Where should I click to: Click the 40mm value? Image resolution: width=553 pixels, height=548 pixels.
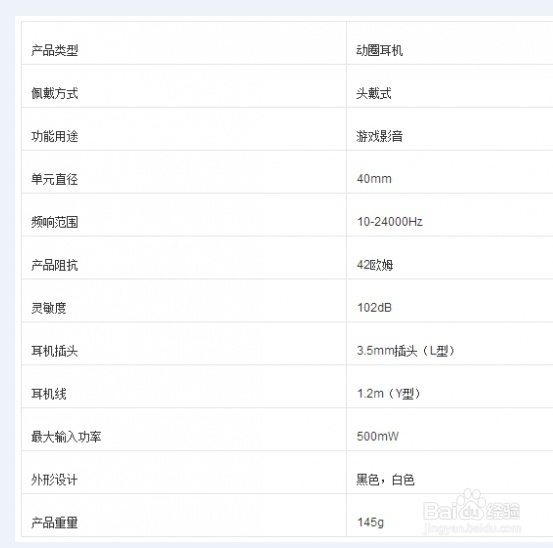pos(374,179)
